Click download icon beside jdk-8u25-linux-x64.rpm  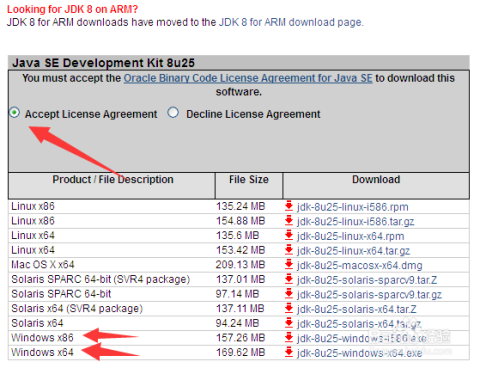(x=289, y=235)
